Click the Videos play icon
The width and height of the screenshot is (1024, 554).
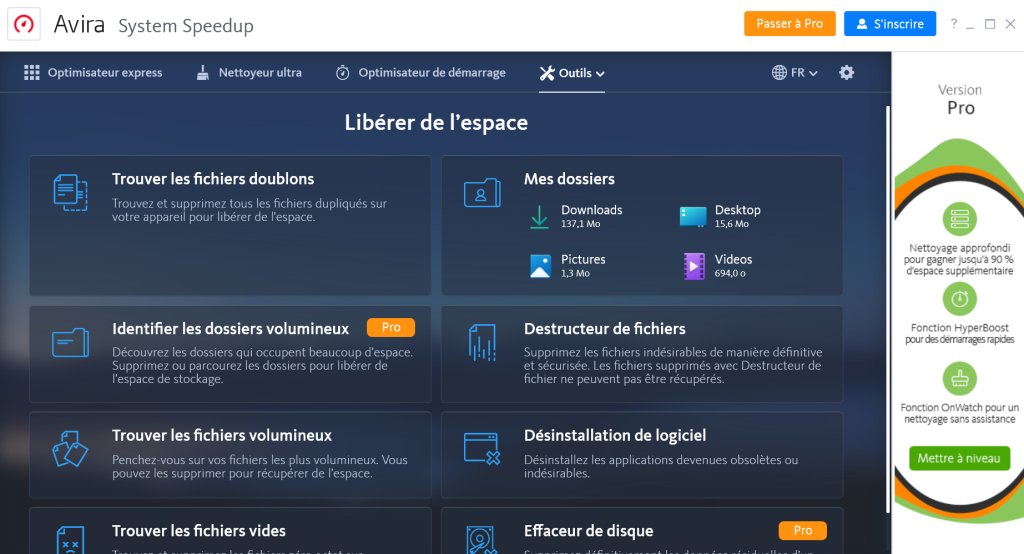694,266
